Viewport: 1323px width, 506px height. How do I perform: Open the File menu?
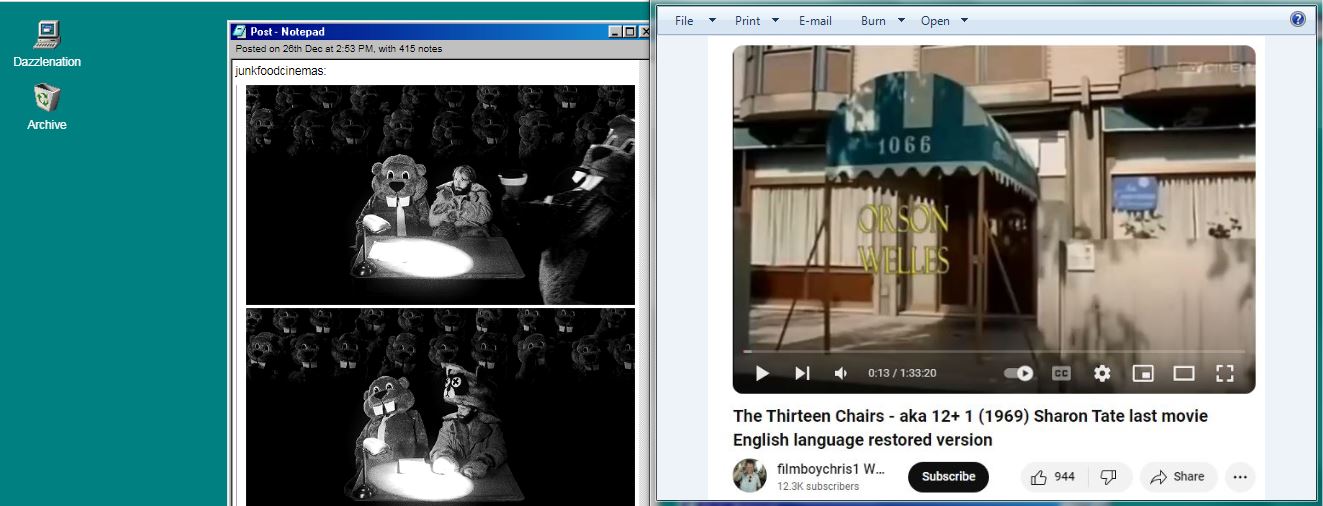coord(684,21)
